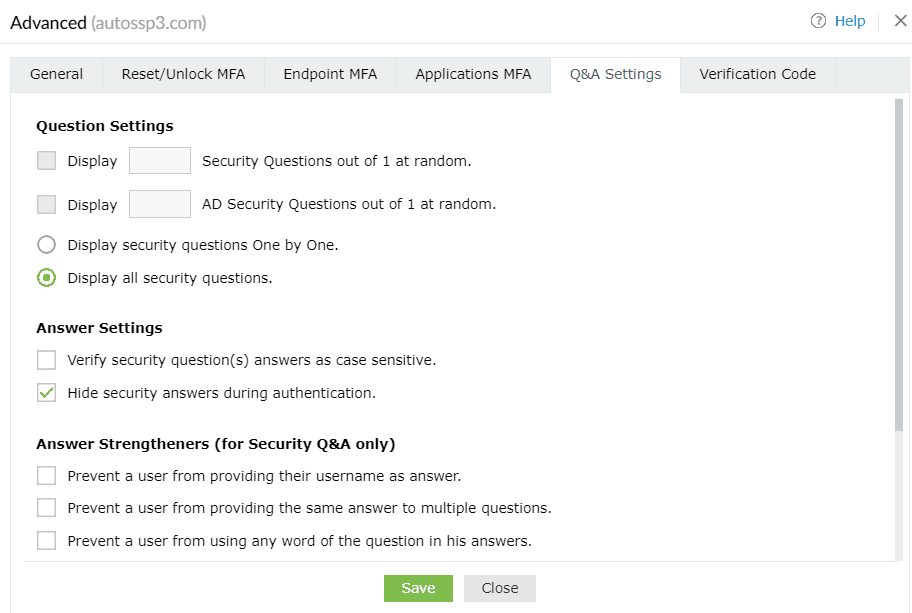Select the Q&A Settings tab

615,74
